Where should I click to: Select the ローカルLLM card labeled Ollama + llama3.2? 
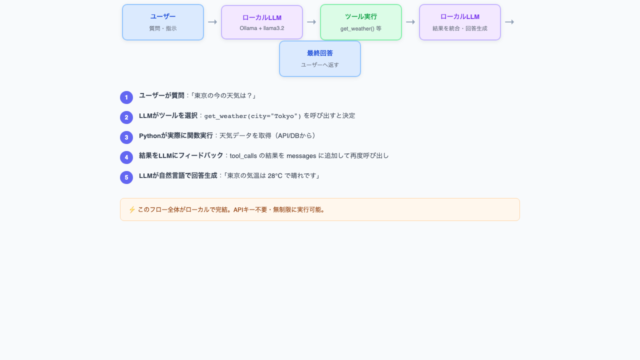point(262,22)
